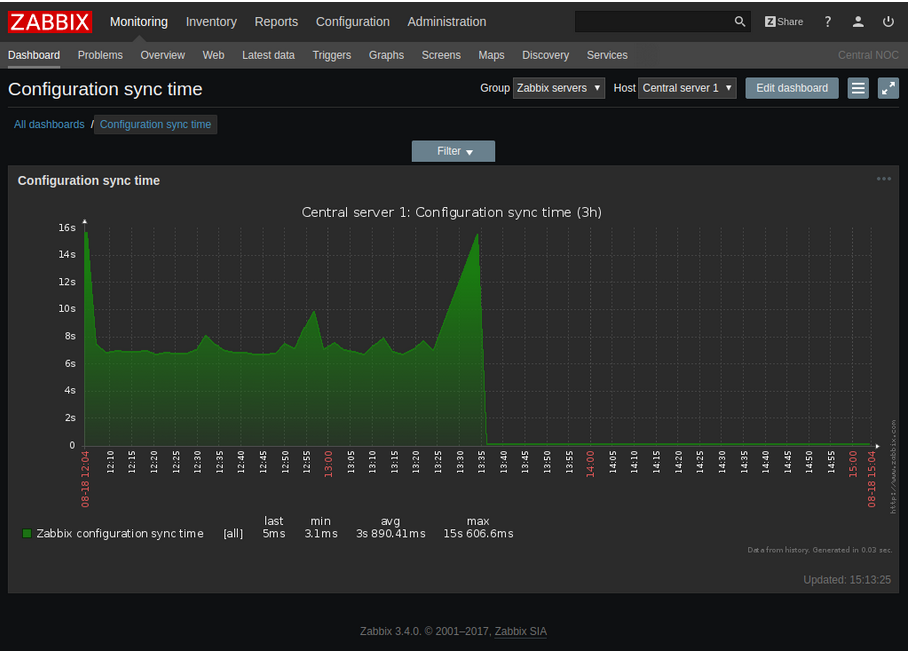Open the Share link icon
The width and height of the screenshot is (914, 656).
784,22
